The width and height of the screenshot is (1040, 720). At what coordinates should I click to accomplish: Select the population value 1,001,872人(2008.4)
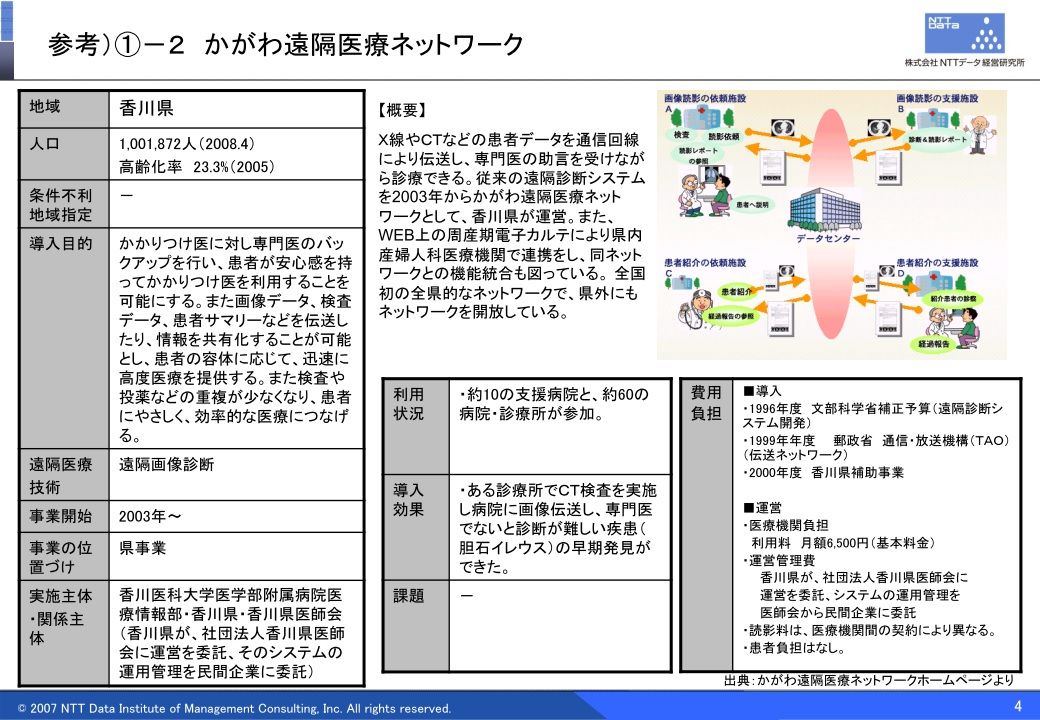pos(186,144)
